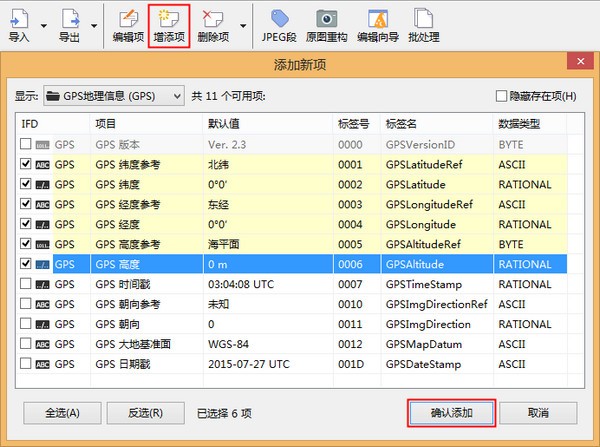The height and width of the screenshot is (447, 600).
Task: Uncheck the GPS 纬度参考 row checkbox
Action: click(26, 164)
